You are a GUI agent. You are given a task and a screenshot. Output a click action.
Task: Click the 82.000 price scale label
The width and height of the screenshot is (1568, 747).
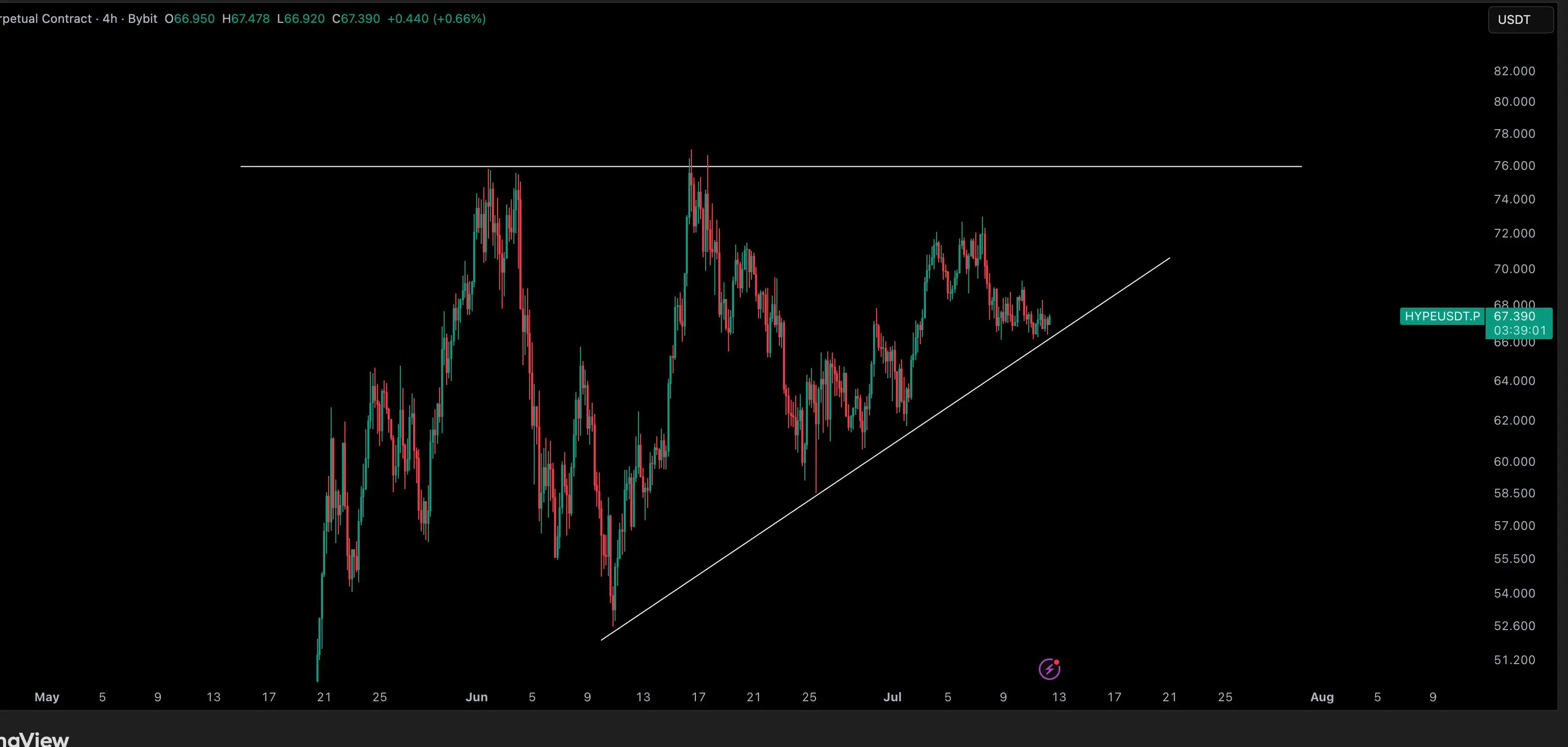1515,71
